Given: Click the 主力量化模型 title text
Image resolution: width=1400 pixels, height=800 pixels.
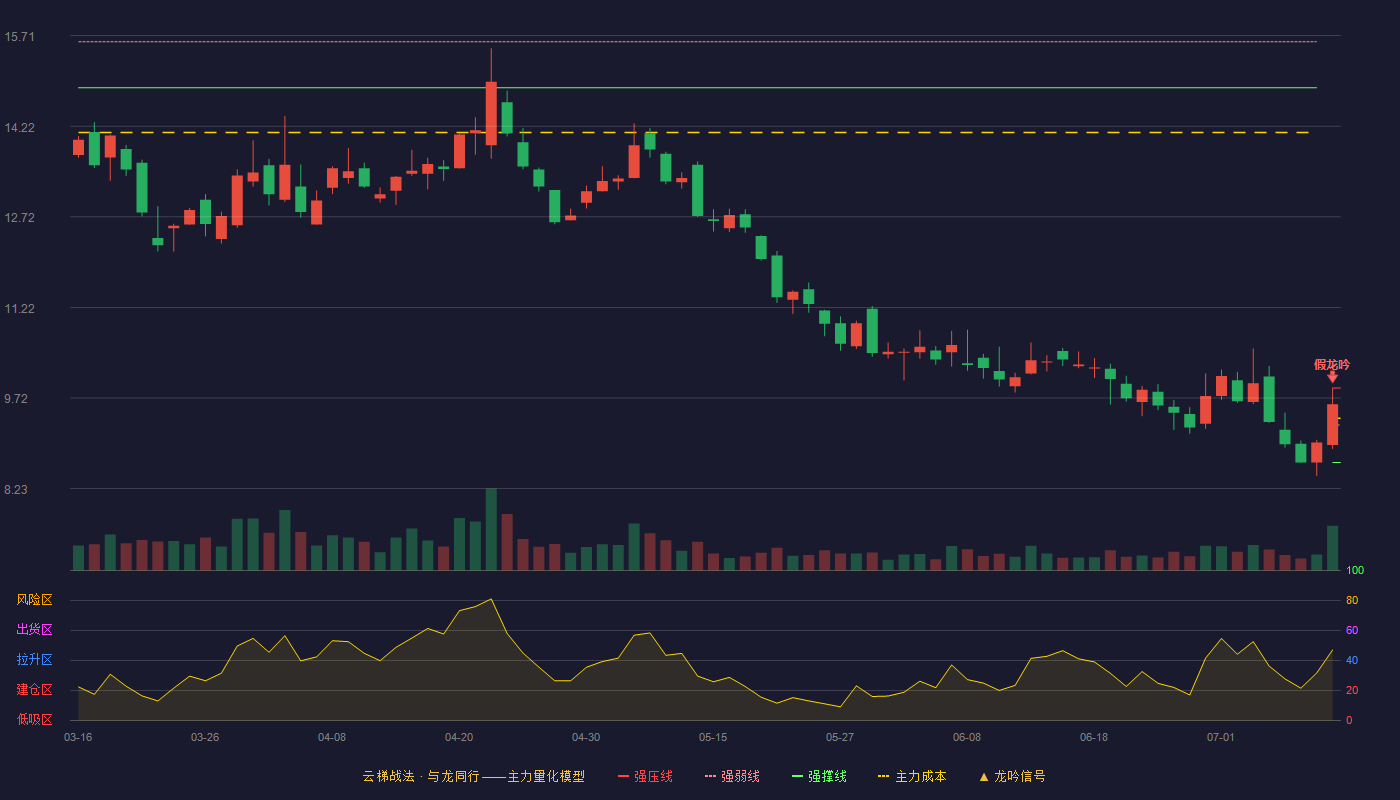Looking at the screenshot, I should pyautogui.click(x=546, y=776).
